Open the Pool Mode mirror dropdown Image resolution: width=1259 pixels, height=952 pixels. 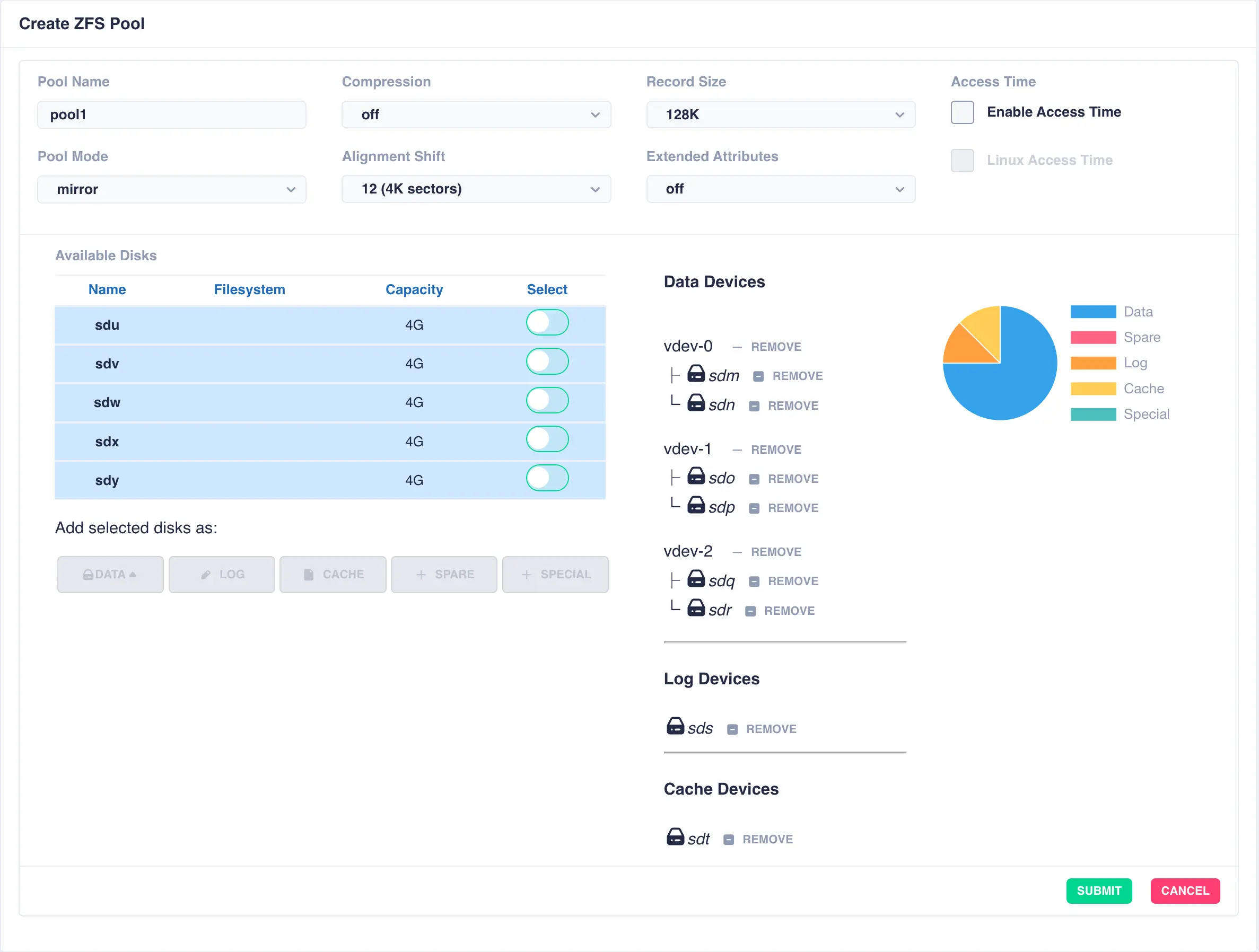coord(171,189)
